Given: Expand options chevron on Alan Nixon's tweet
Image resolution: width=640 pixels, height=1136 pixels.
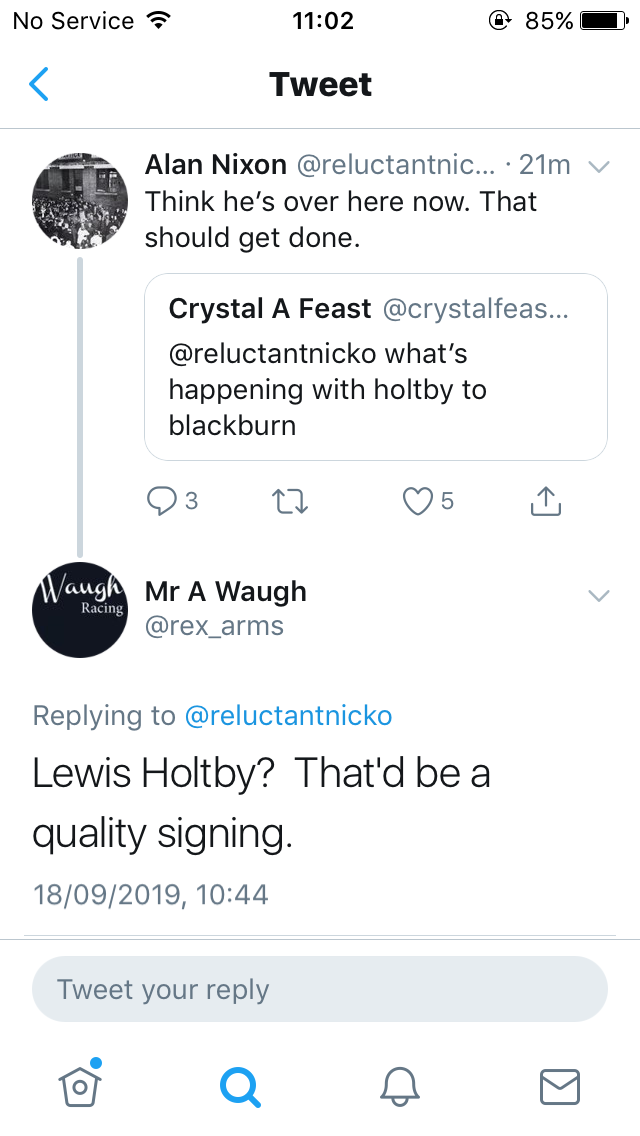Looking at the screenshot, I should pos(599,167).
